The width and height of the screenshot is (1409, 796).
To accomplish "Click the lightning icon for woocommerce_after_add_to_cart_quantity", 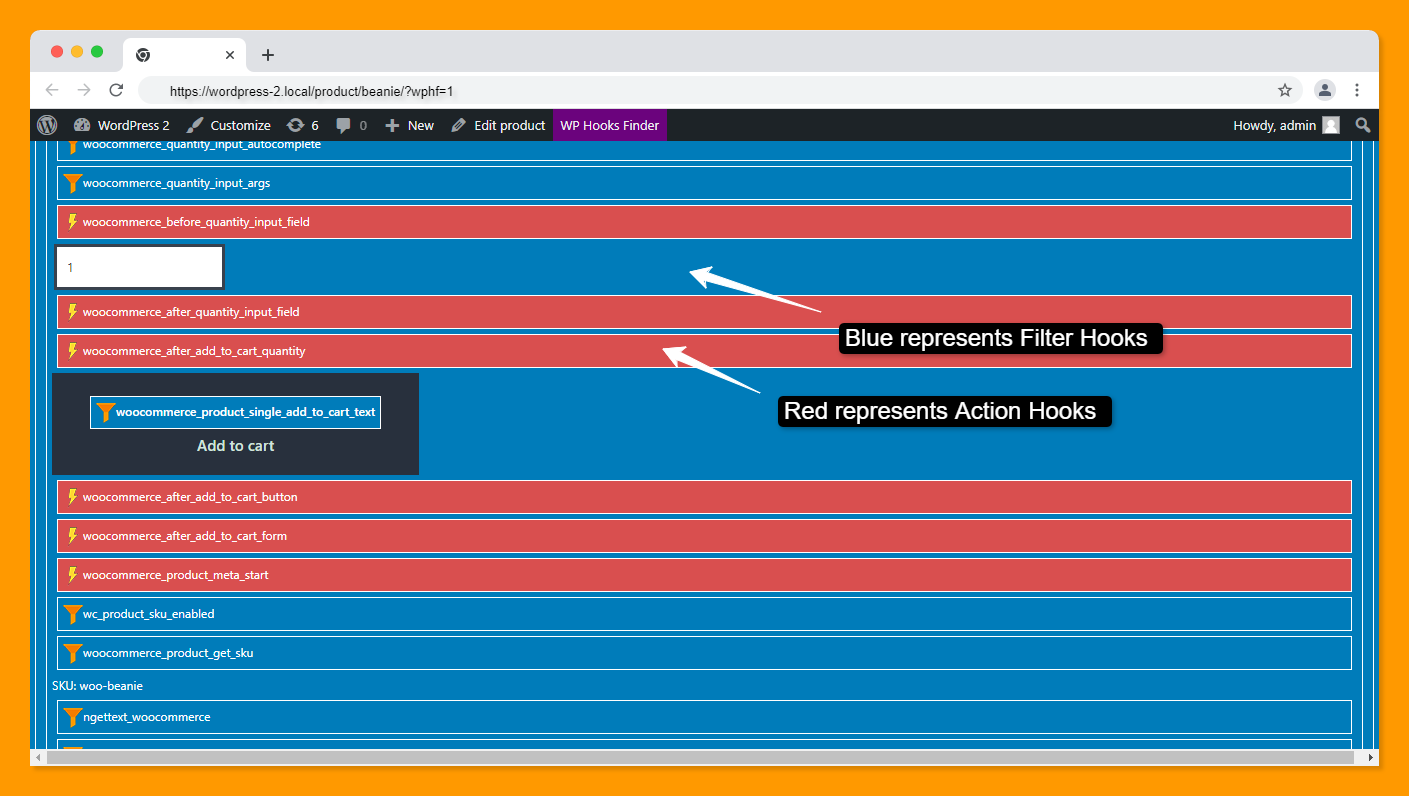I will point(72,351).
